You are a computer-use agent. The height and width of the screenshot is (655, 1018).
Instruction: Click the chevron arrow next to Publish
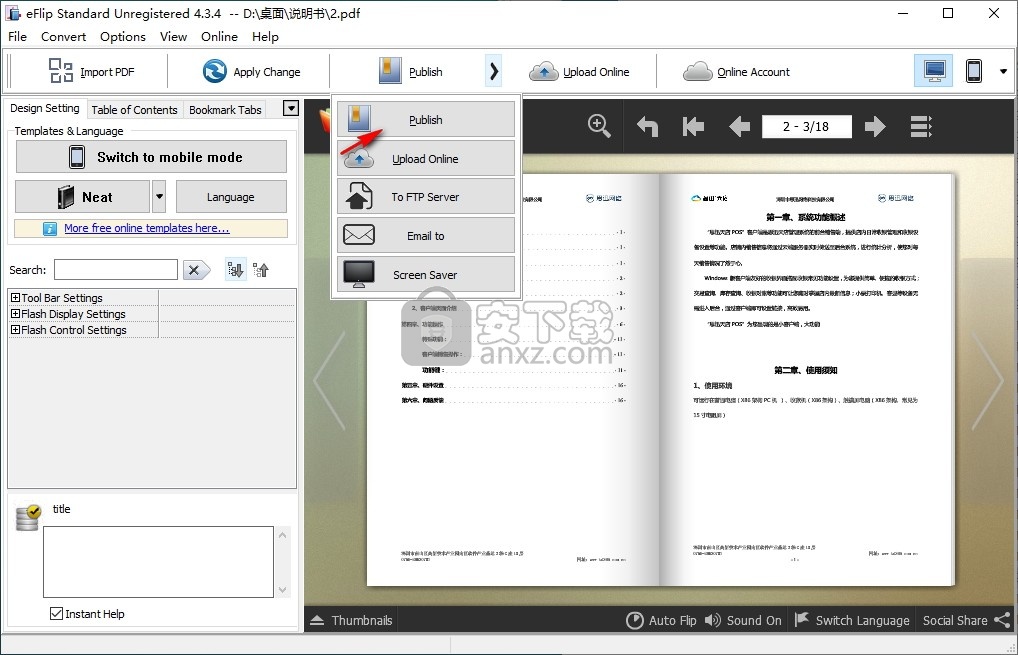[494, 71]
